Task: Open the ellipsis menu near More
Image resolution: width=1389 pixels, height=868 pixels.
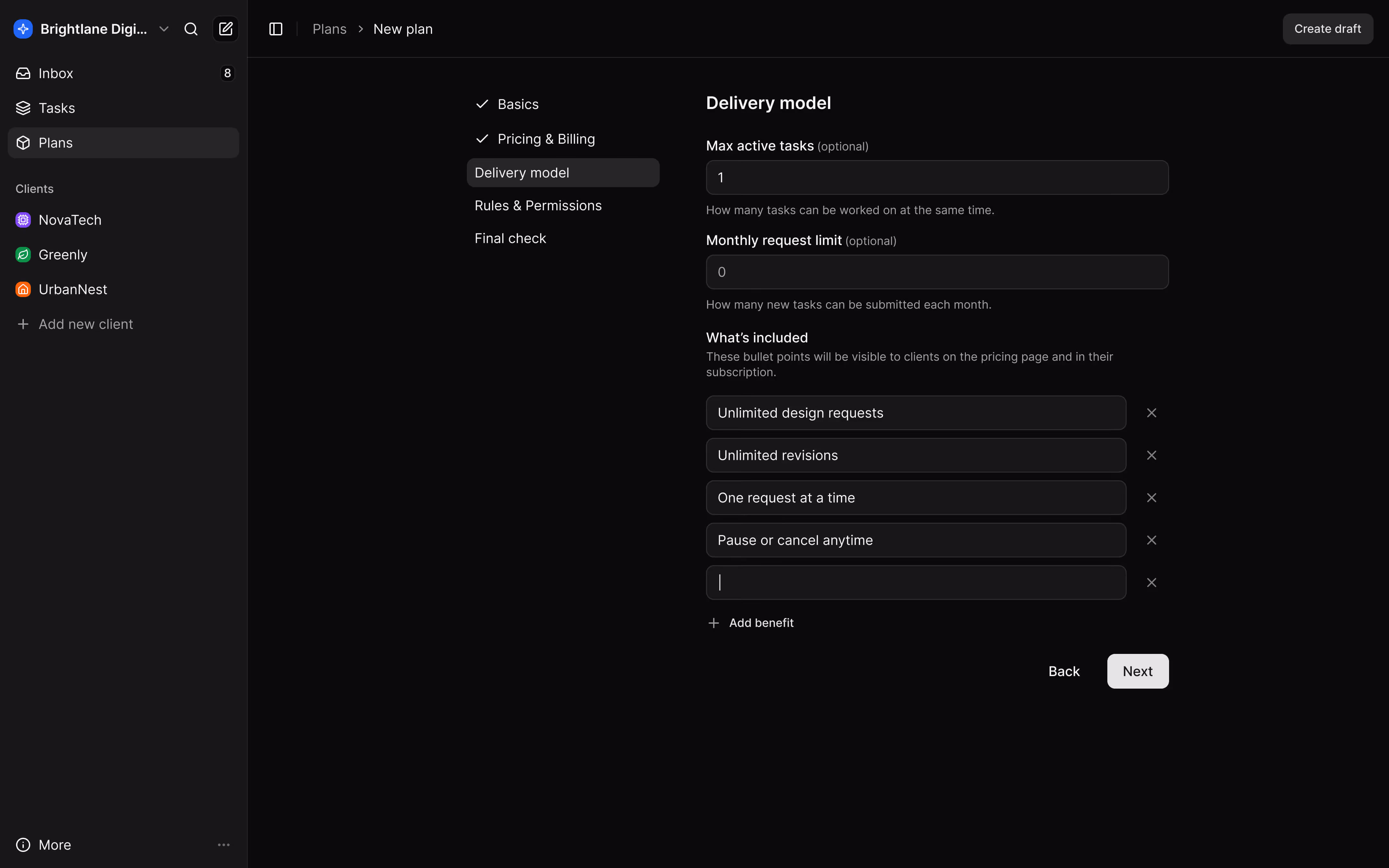Action: tap(224, 845)
